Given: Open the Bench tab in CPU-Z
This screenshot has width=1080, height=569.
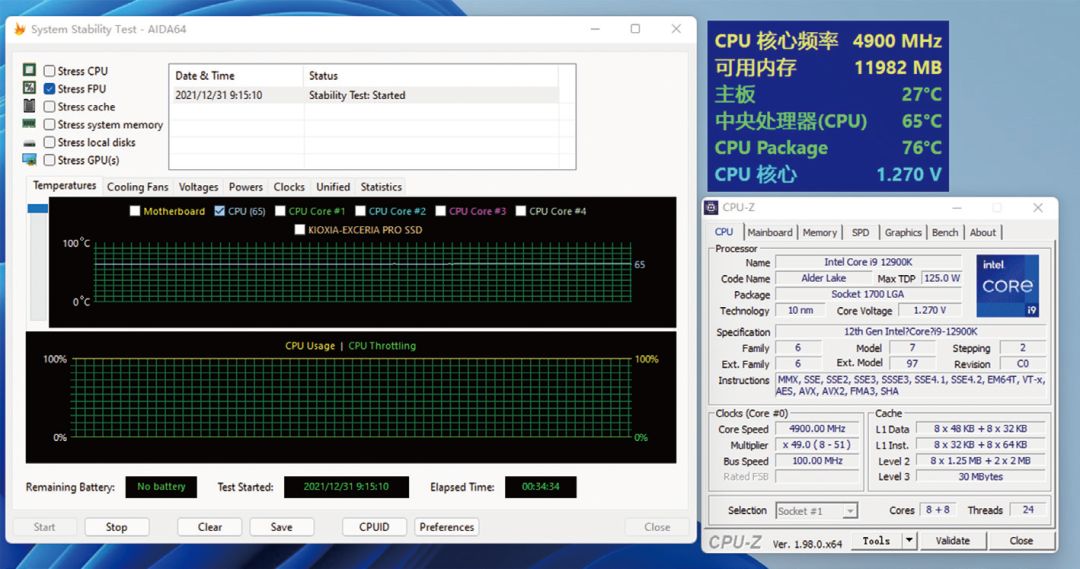Looking at the screenshot, I should click(x=945, y=233).
